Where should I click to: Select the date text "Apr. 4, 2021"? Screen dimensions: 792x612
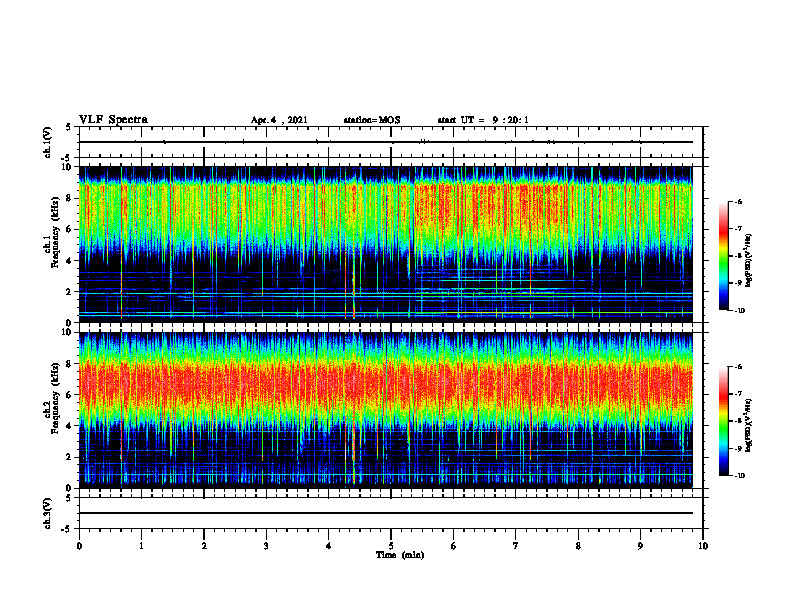279,120
